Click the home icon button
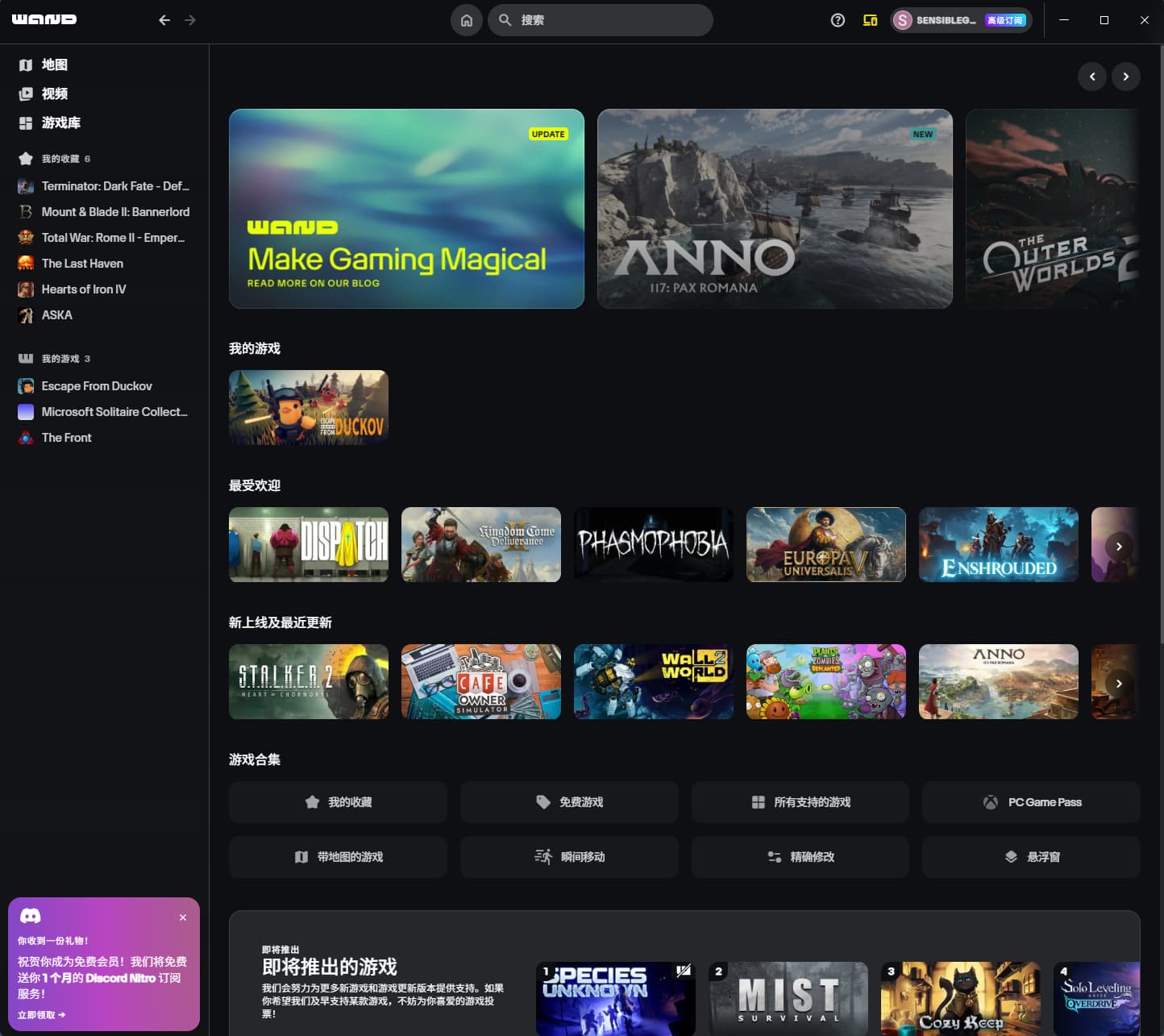This screenshot has width=1164, height=1036. point(466,20)
